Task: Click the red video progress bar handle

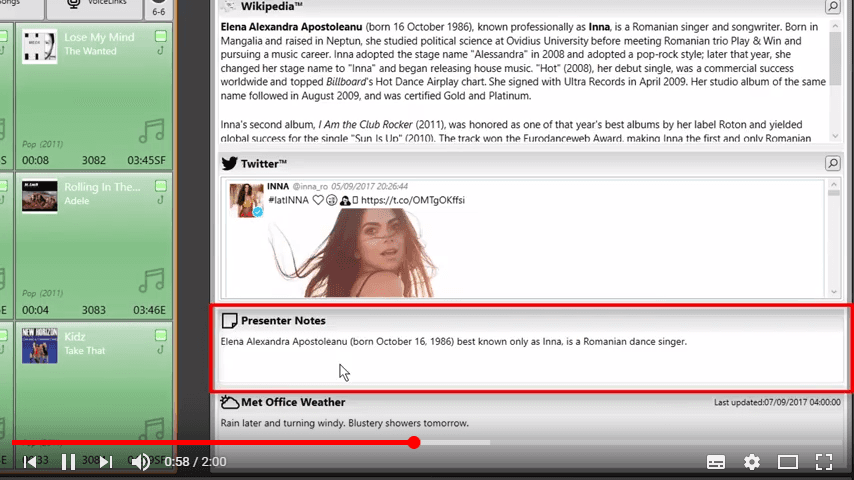Action: (x=414, y=442)
